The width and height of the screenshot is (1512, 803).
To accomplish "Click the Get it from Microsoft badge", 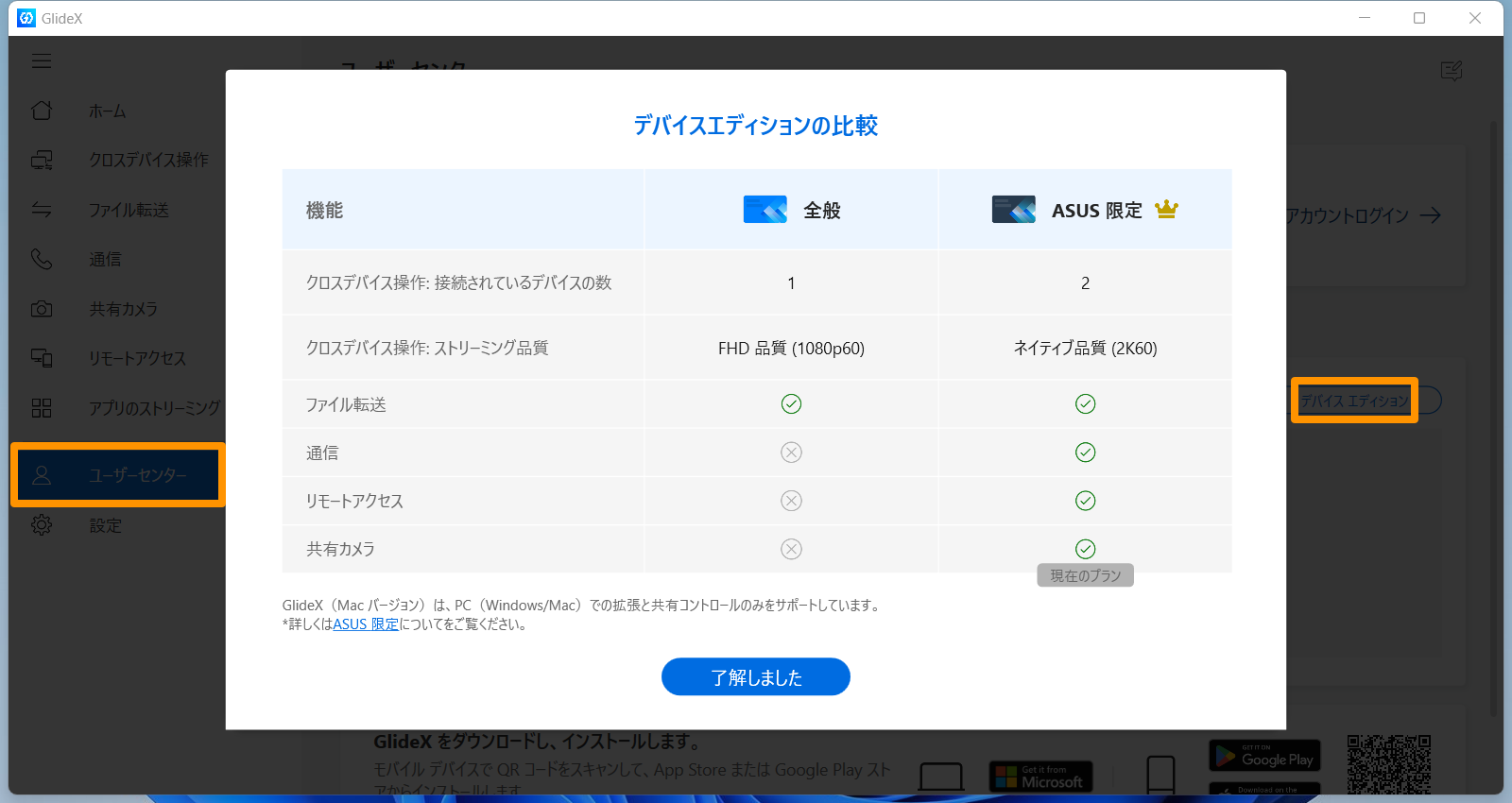I will pos(1040,777).
